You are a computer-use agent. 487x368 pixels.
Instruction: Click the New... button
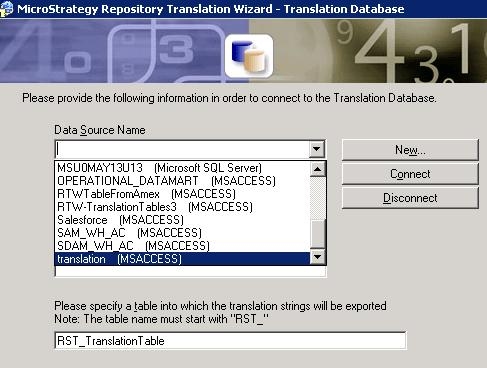tap(410, 150)
